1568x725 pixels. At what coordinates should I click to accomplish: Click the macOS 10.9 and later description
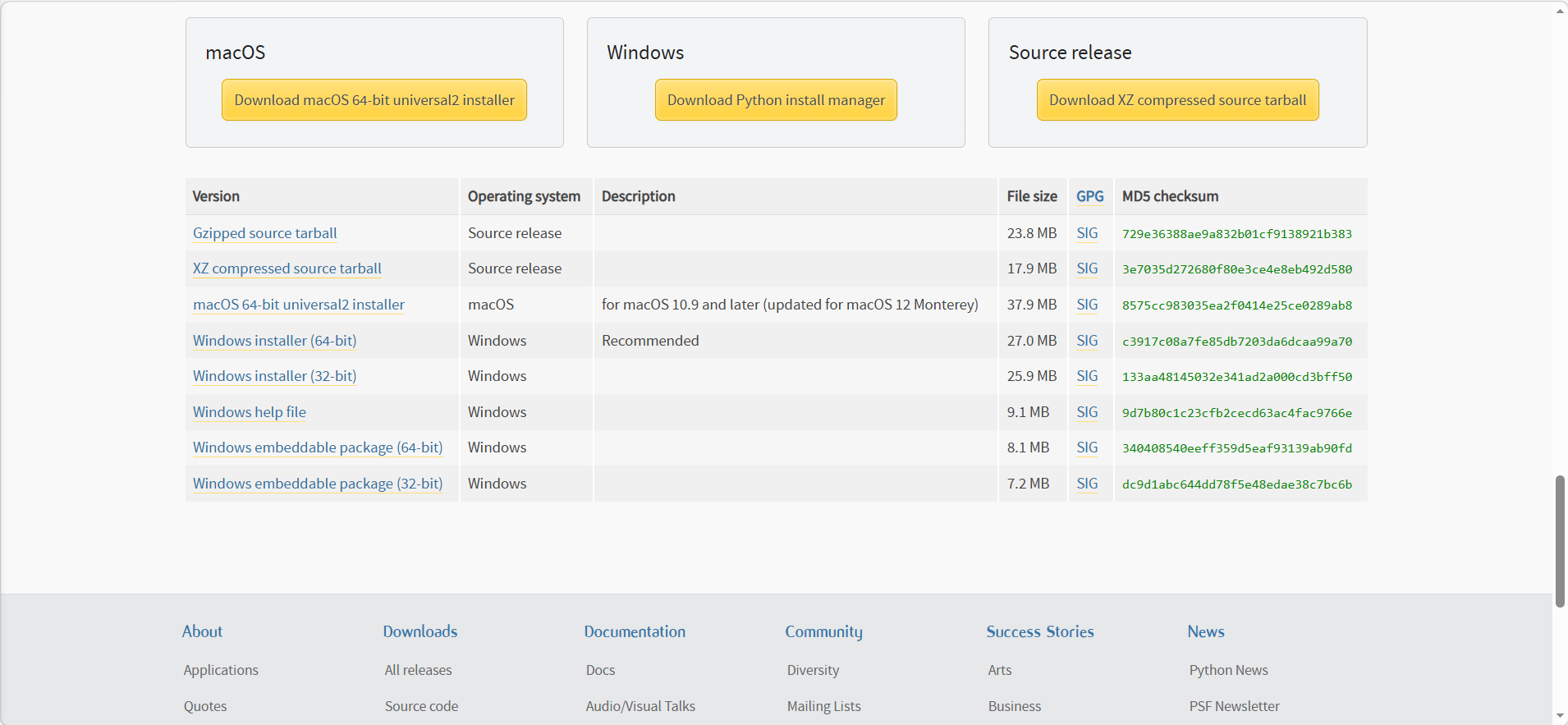790,305
